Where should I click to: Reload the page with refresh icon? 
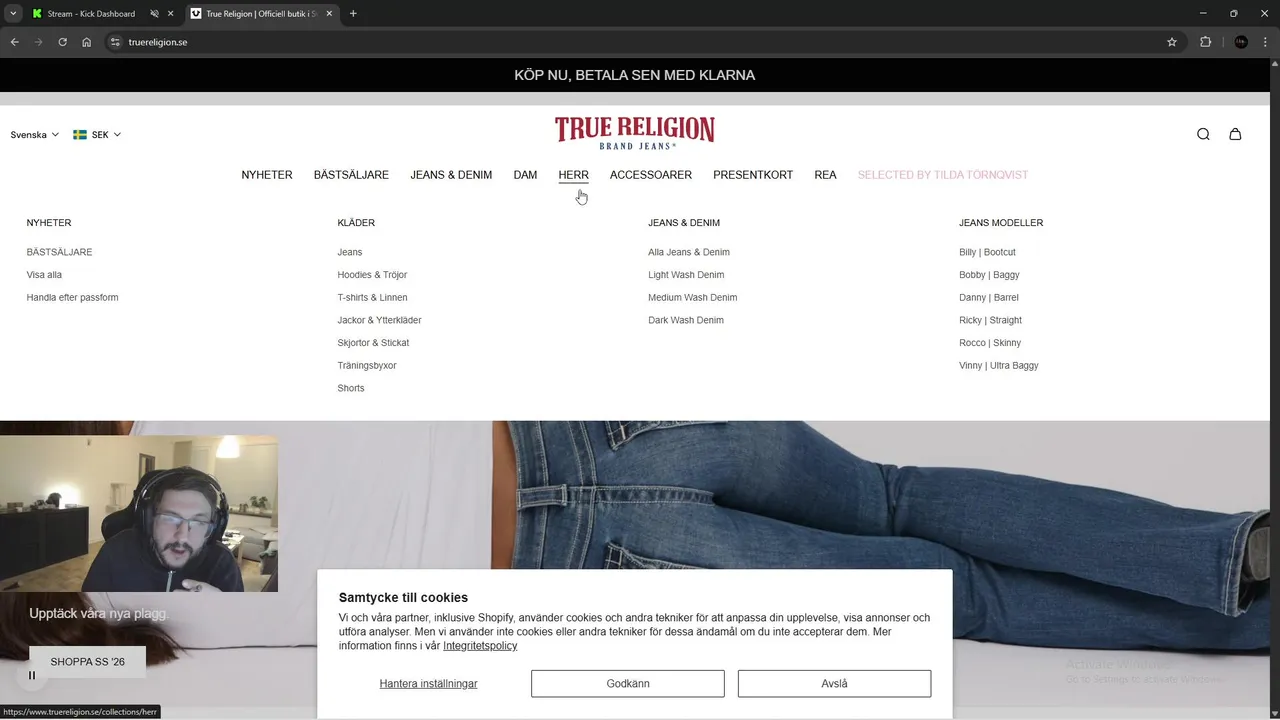coord(63,42)
